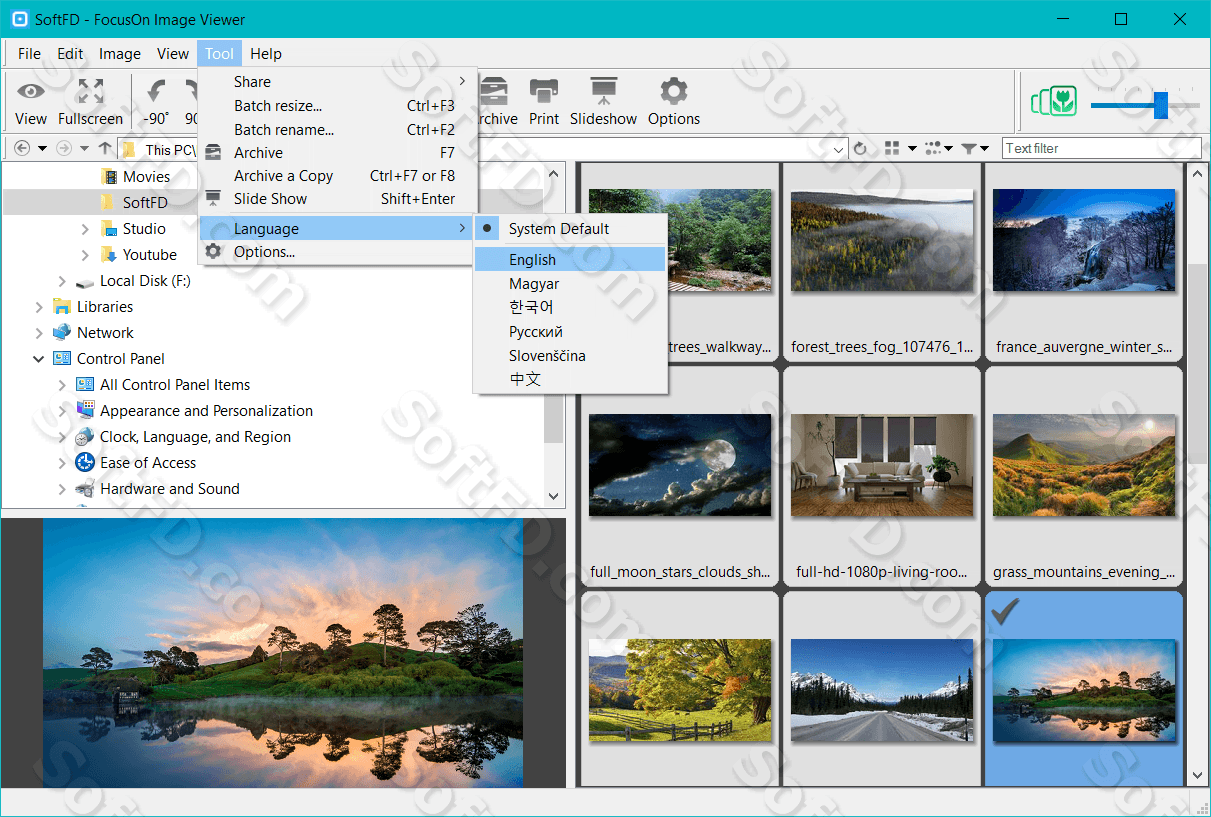Set language to Slovenščina
Screen dimensions: 1211x817
570,356
